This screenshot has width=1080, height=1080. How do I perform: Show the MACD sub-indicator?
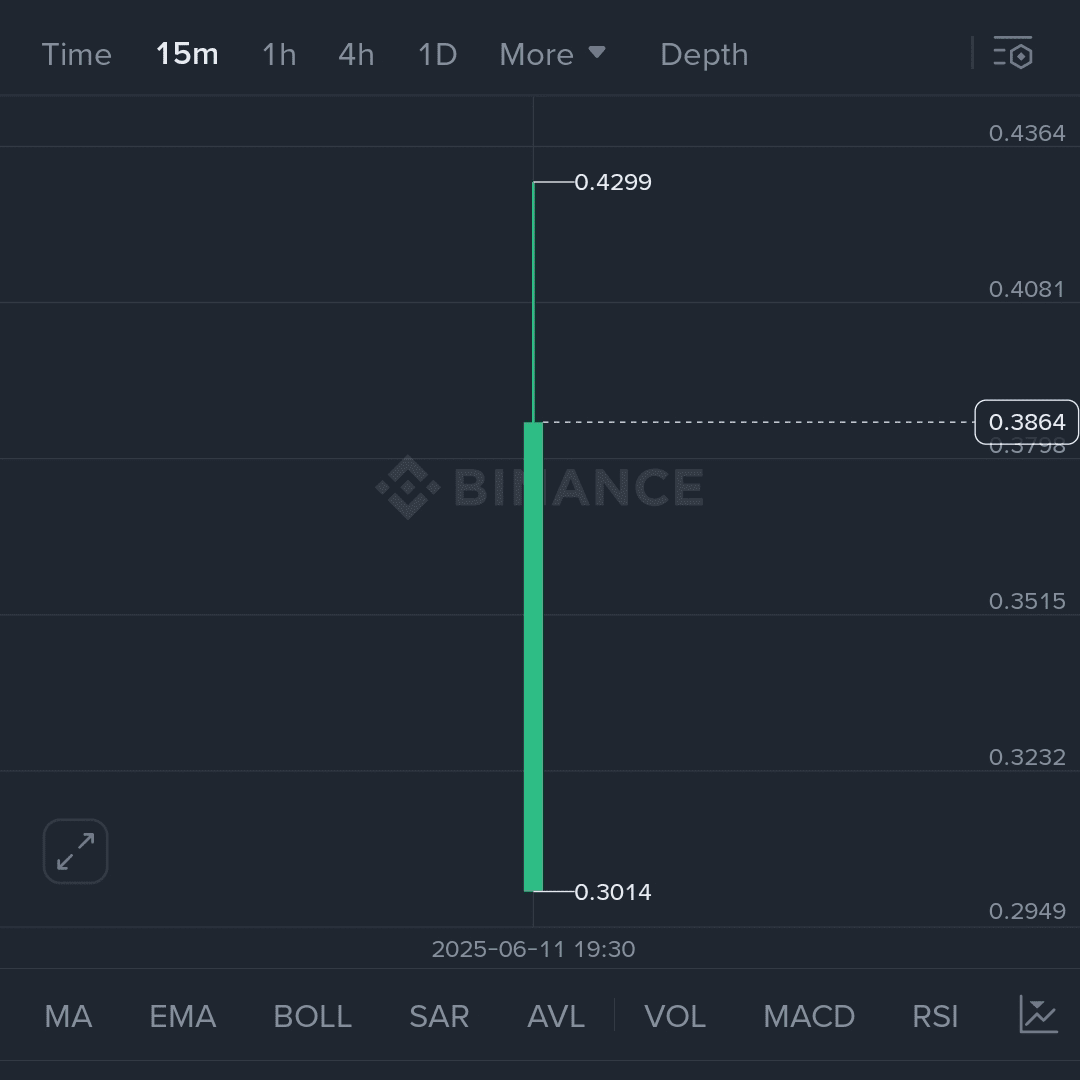809,1017
